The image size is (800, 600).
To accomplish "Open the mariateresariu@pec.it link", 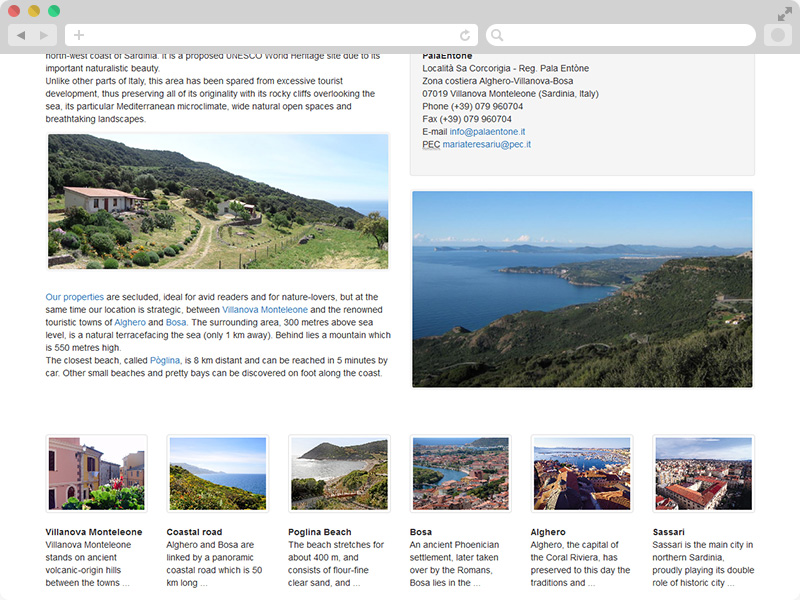I will coord(486,144).
